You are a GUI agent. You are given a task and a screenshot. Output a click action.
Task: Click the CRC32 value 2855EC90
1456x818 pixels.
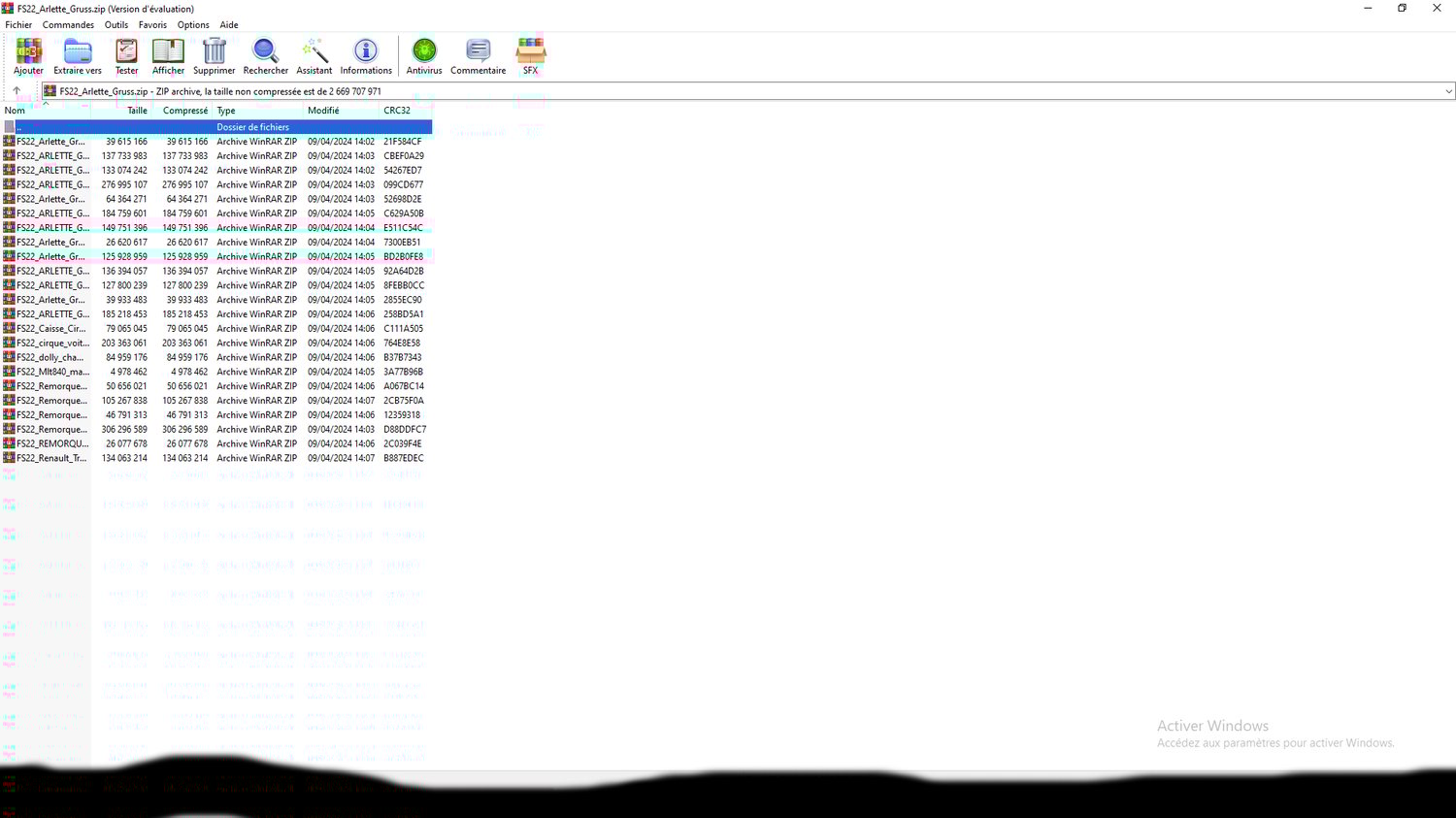(403, 300)
